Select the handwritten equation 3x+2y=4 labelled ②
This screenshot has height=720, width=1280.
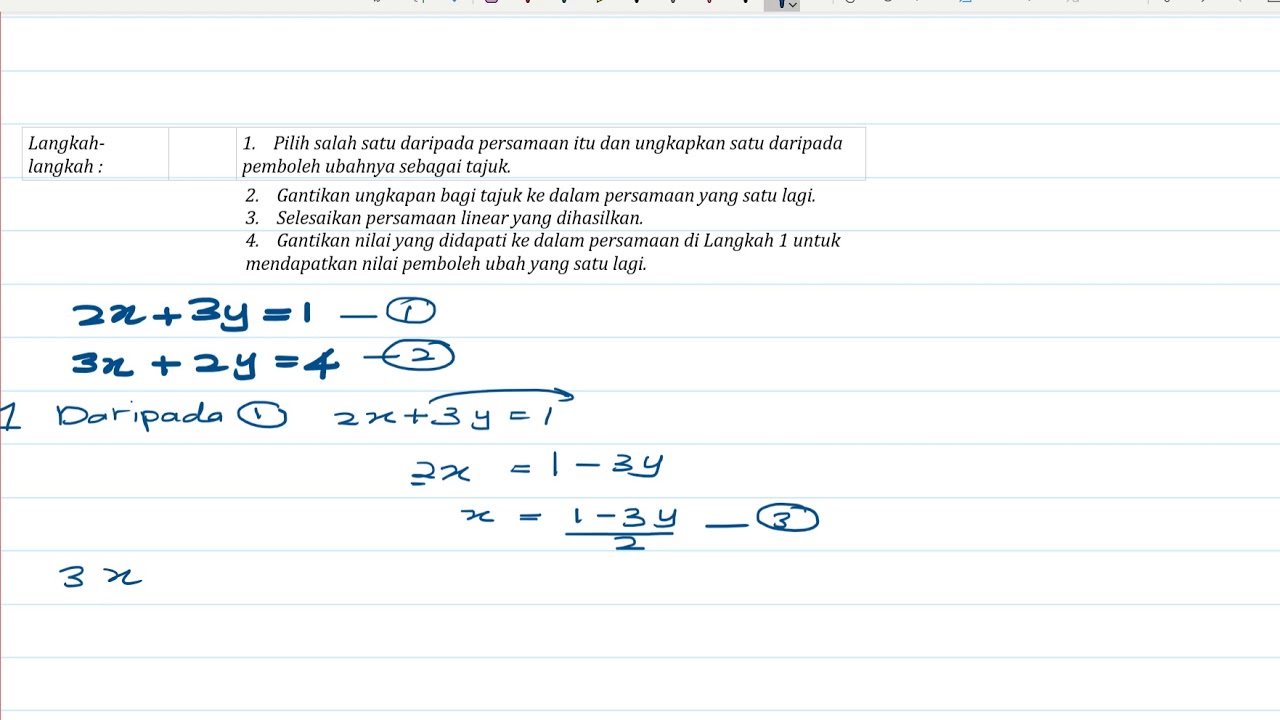(x=262, y=358)
